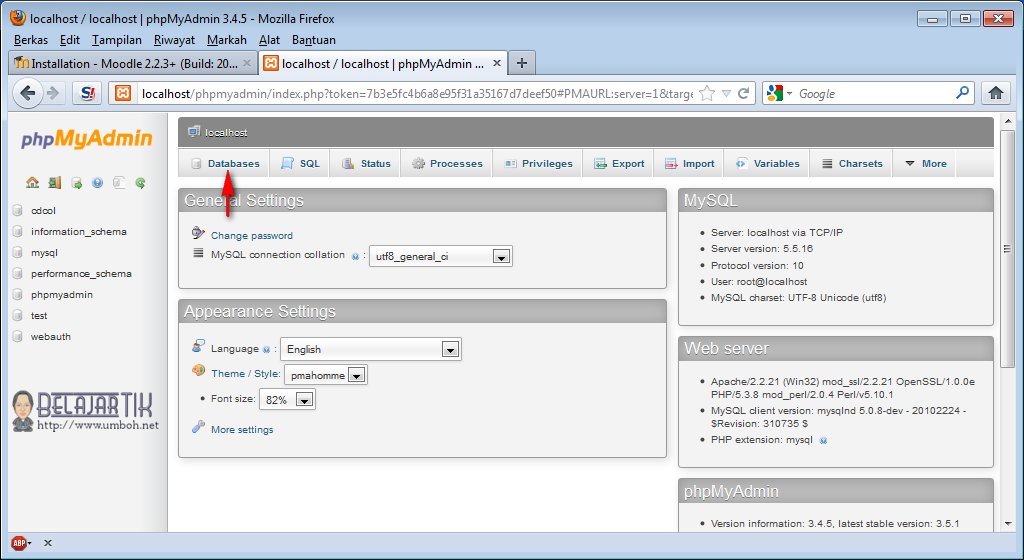This screenshot has width=1024, height=560.
Task: Select performance_schema database
Action: [x=81, y=273]
